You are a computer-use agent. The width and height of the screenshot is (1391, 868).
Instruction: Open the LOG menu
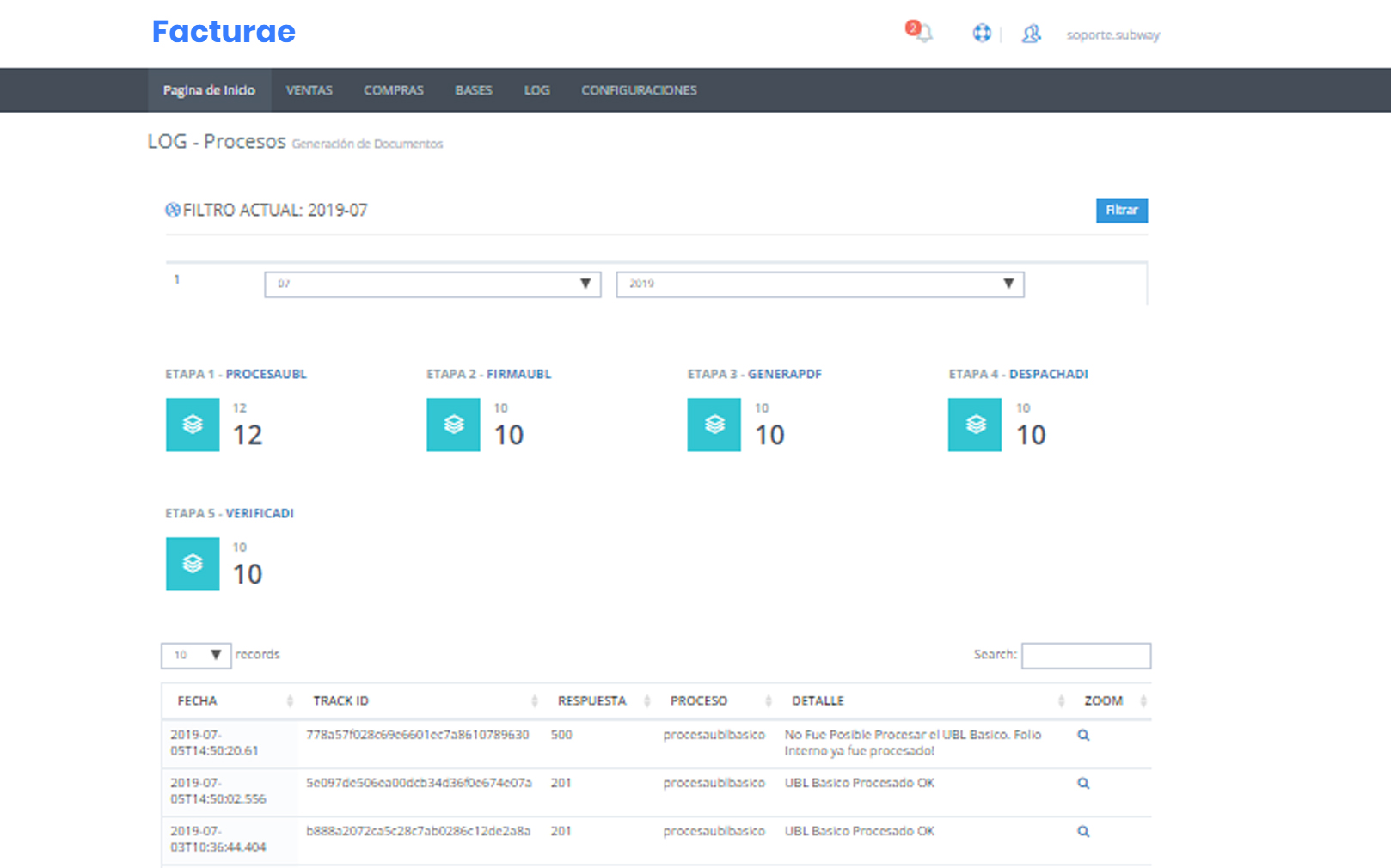coord(537,90)
